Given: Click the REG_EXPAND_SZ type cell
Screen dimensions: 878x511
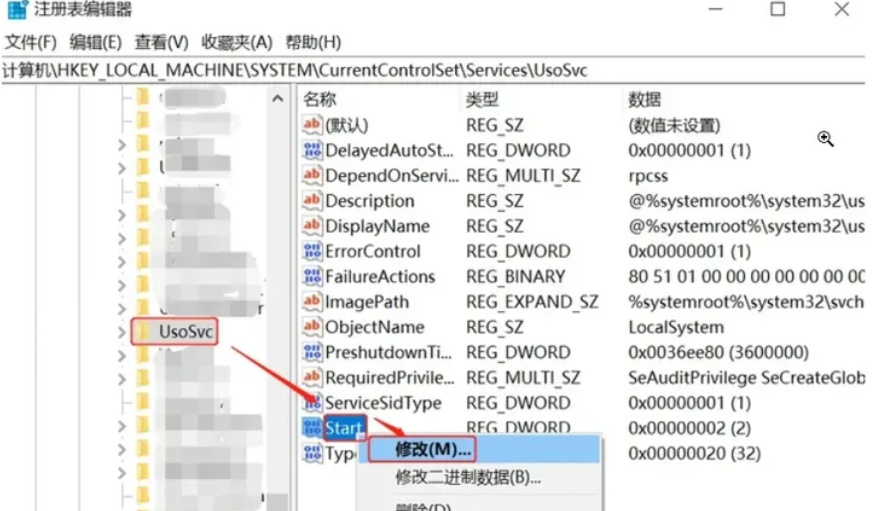Looking at the screenshot, I should coord(532,302).
